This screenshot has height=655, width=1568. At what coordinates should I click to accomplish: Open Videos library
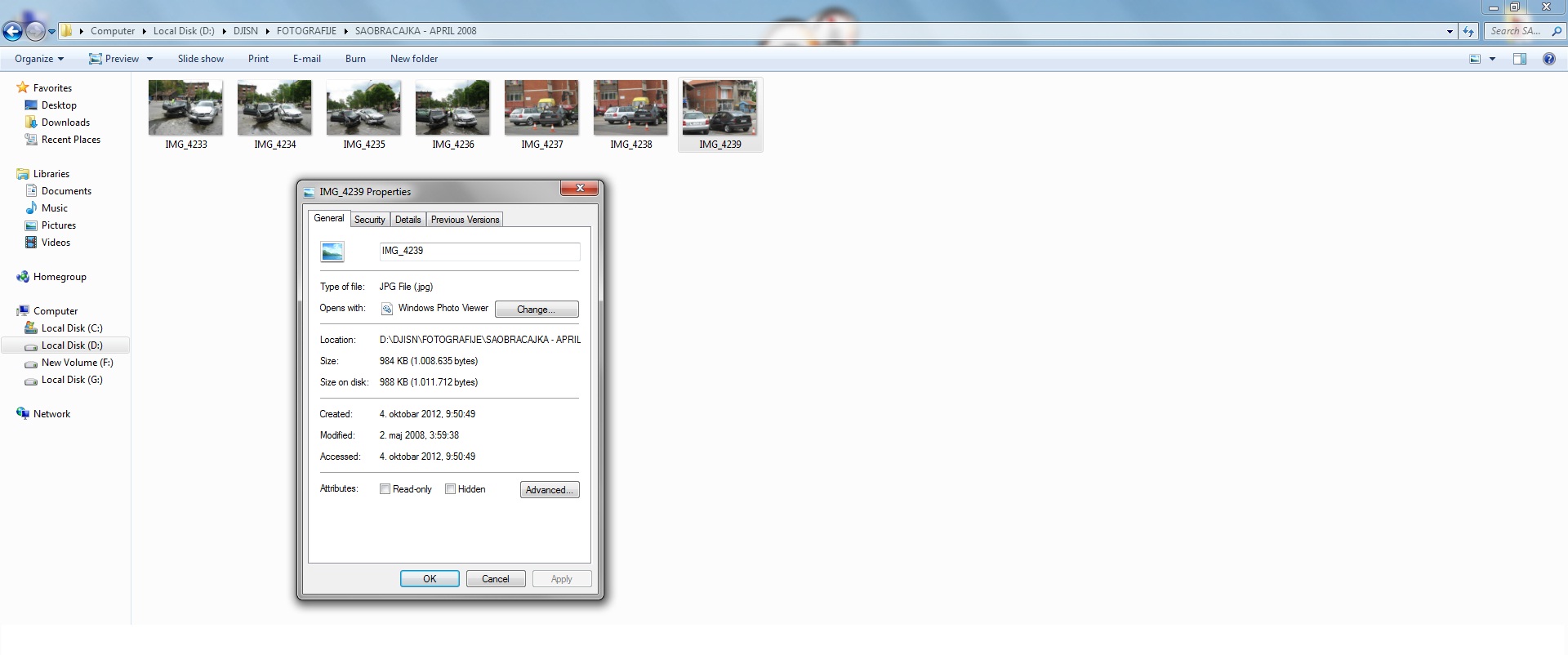point(56,243)
